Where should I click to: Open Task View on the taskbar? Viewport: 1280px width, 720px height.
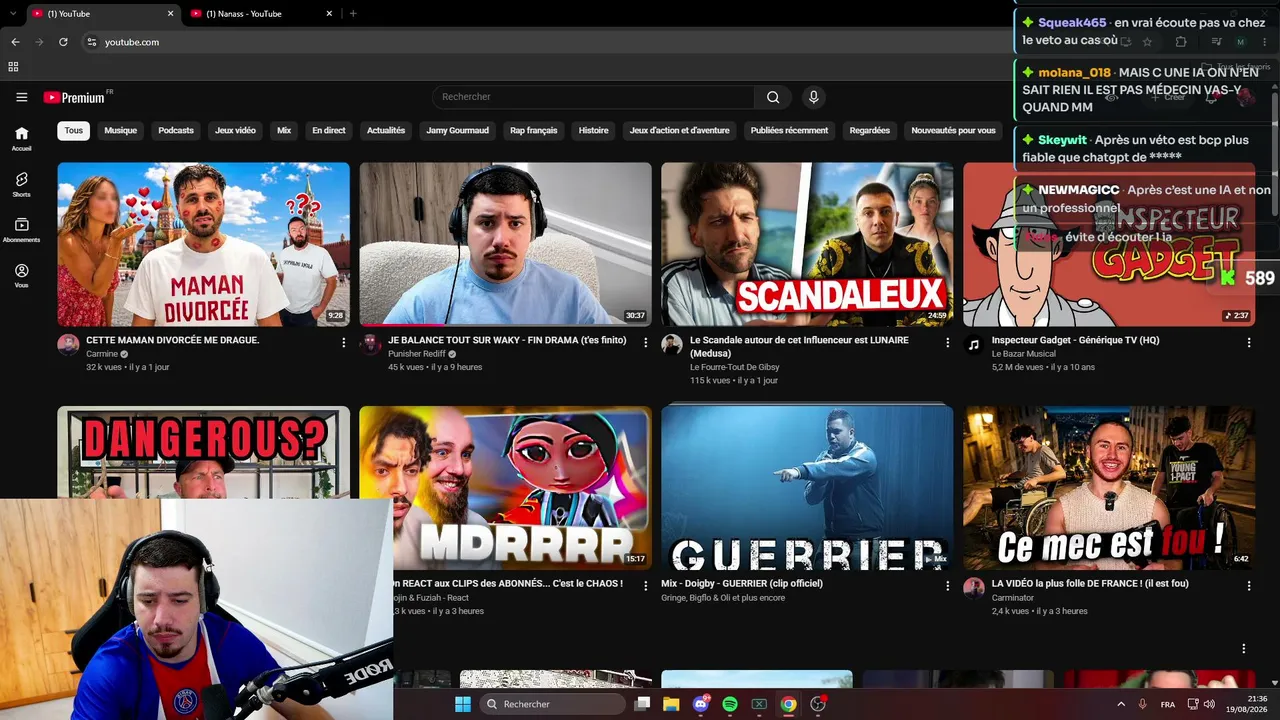click(x=642, y=704)
